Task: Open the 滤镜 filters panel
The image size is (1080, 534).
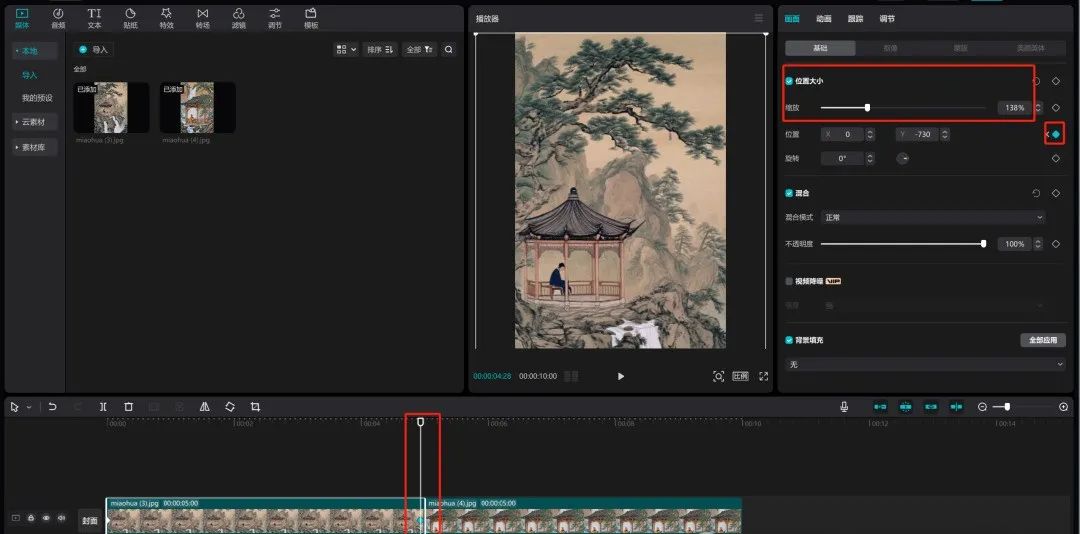Action: 238,19
